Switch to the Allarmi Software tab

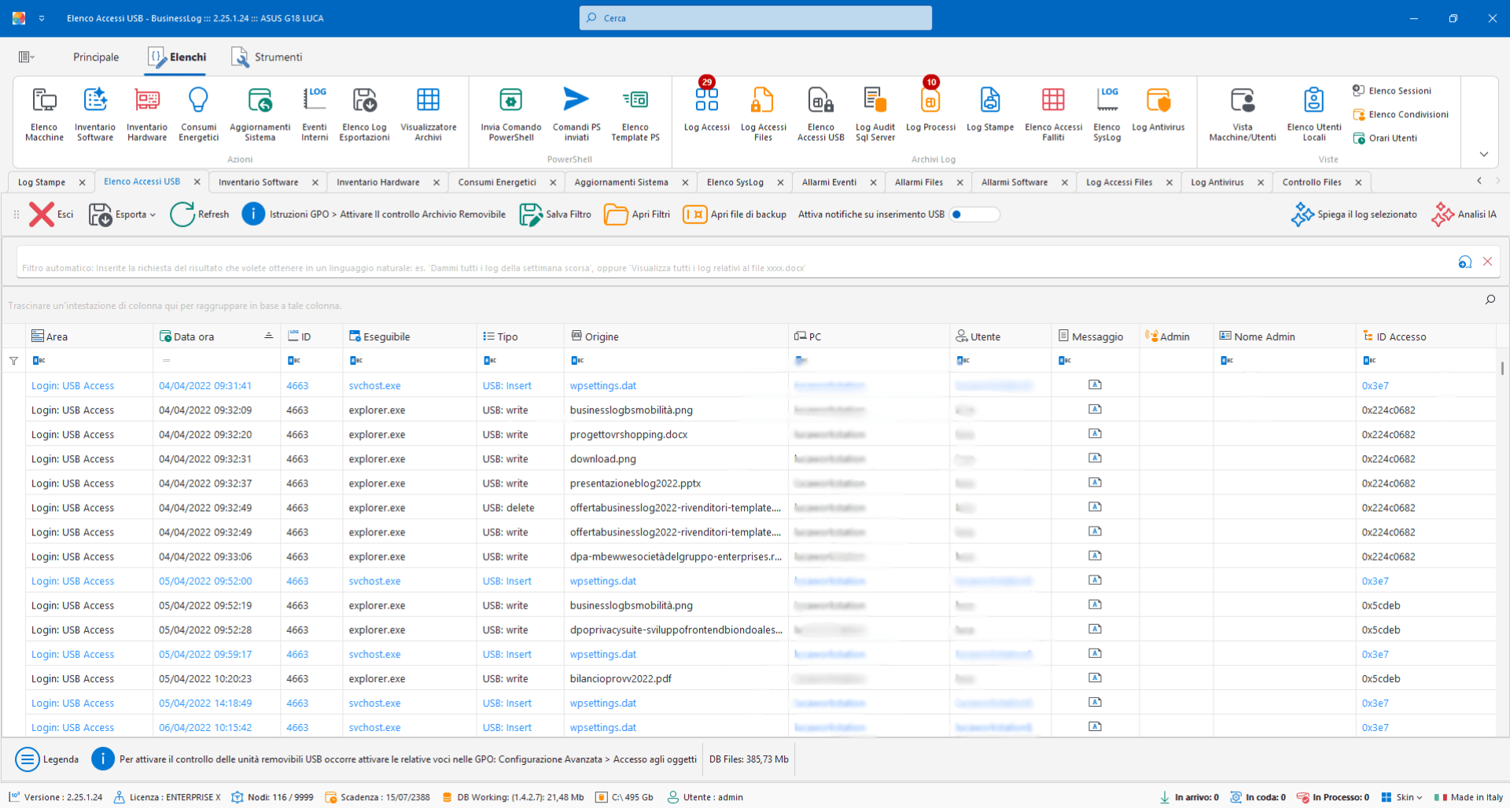(x=1014, y=182)
